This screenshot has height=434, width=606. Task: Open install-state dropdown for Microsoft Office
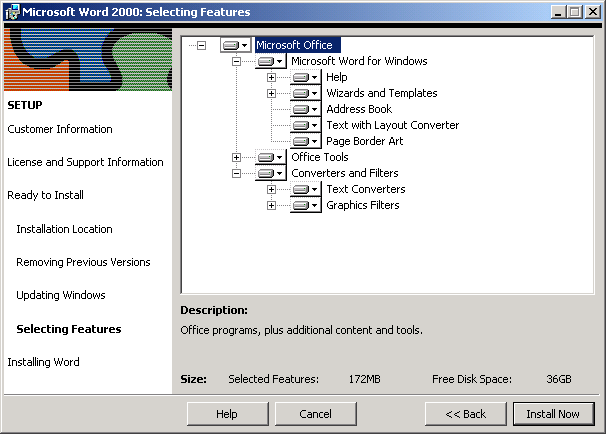click(x=236, y=45)
